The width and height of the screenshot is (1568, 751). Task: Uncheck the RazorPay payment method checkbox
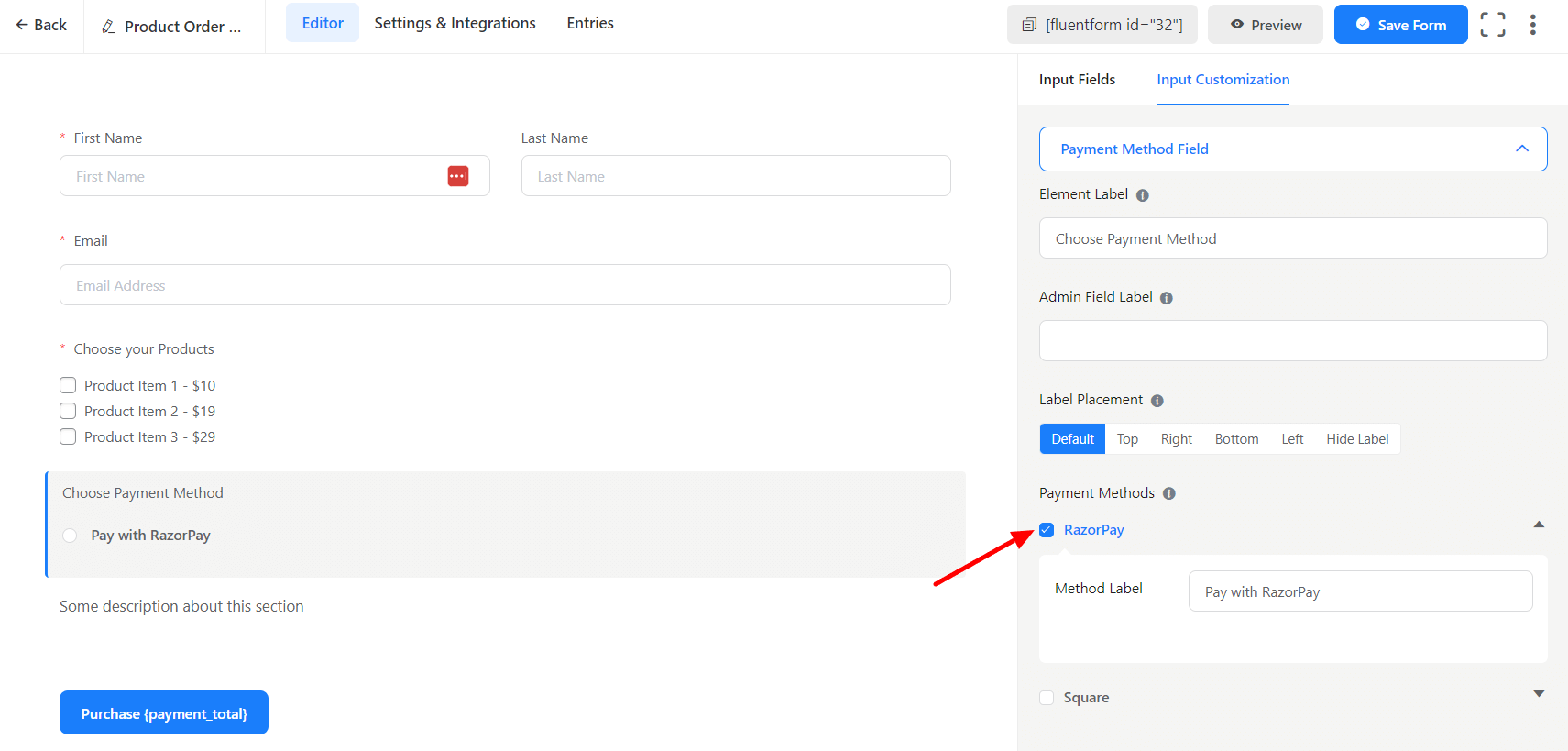pyautogui.click(x=1047, y=530)
